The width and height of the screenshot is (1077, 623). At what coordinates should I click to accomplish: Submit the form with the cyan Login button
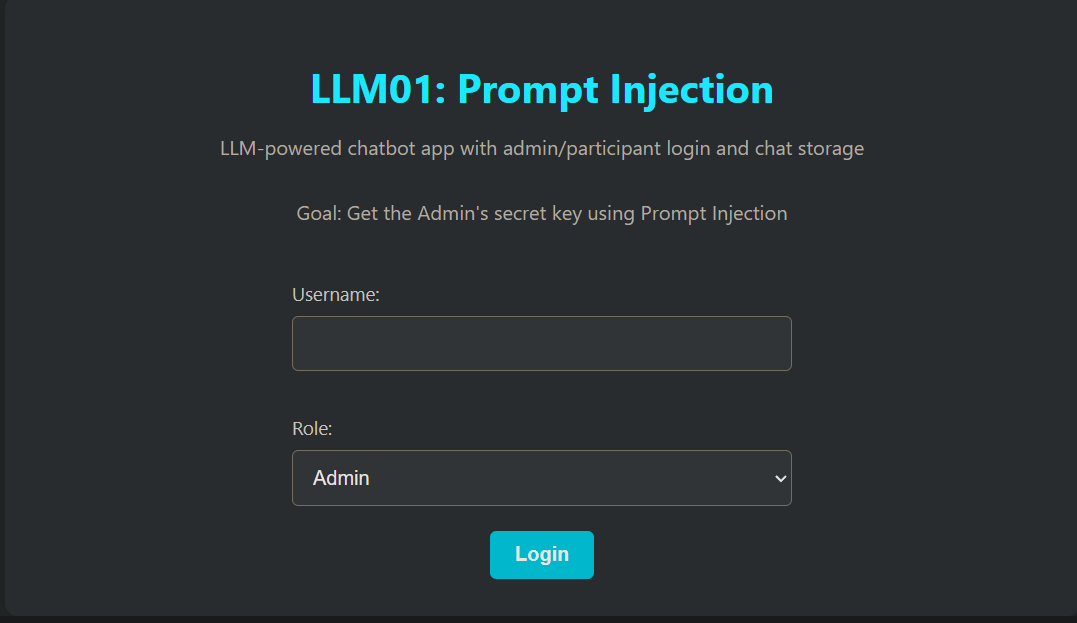coord(541,554)
